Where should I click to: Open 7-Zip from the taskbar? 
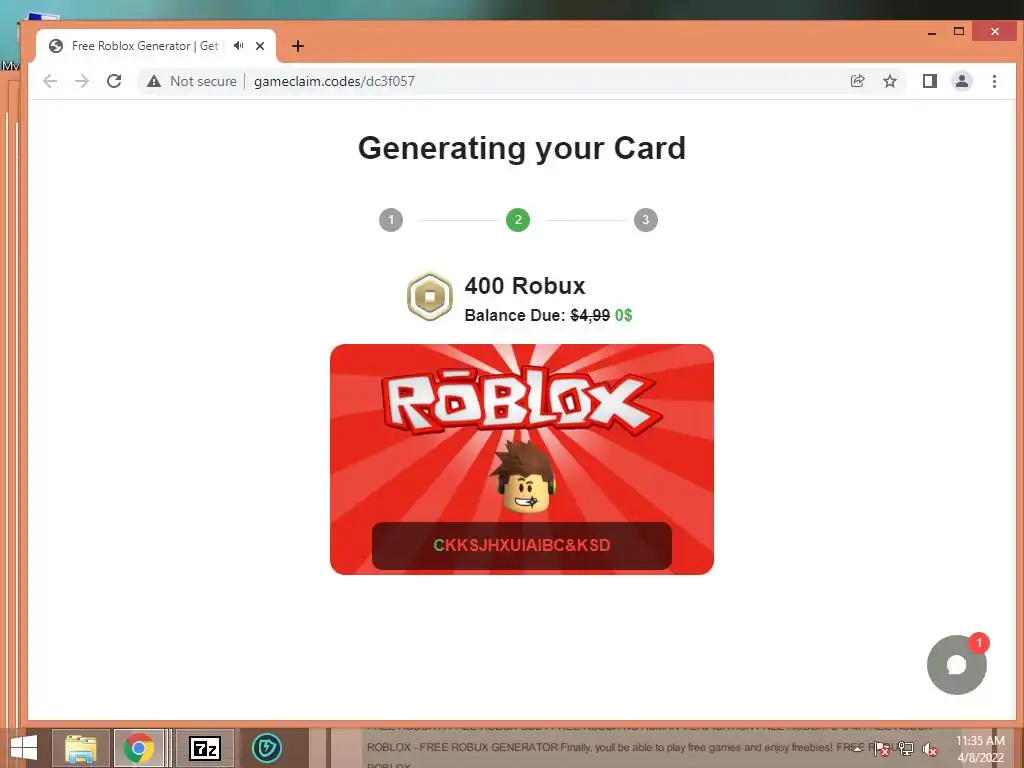point(204,748)
